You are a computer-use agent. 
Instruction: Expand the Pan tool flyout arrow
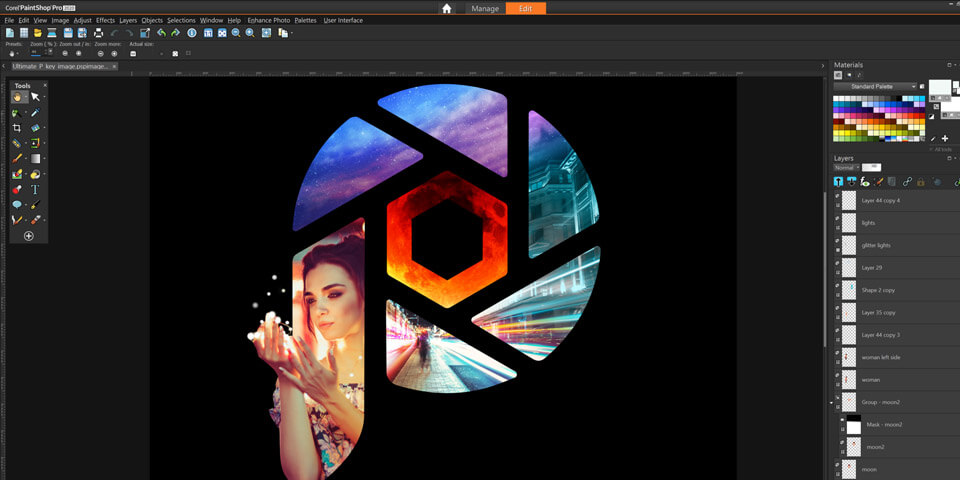pyautogui.click(x=26, y=97)
